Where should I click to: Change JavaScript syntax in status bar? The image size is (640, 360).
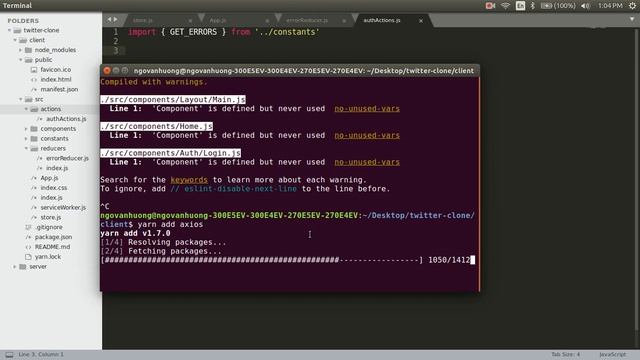tap(613, 355)
